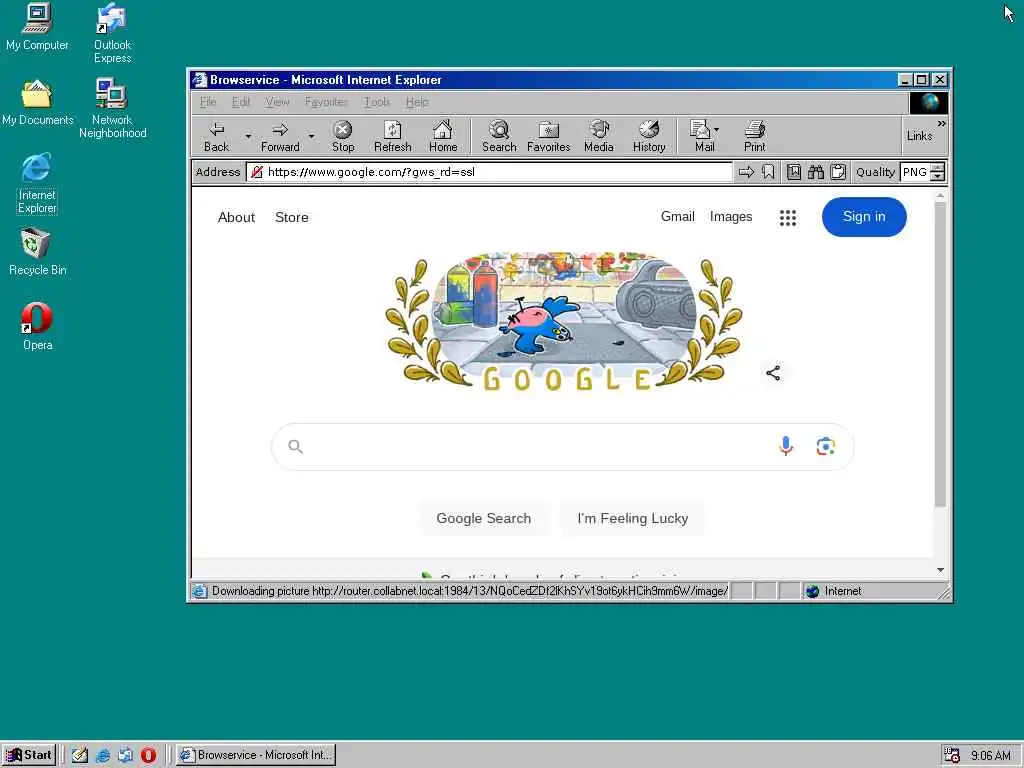Click I'm Feeling Lucky button
The image size is (1024, 768).
point(632,518)
